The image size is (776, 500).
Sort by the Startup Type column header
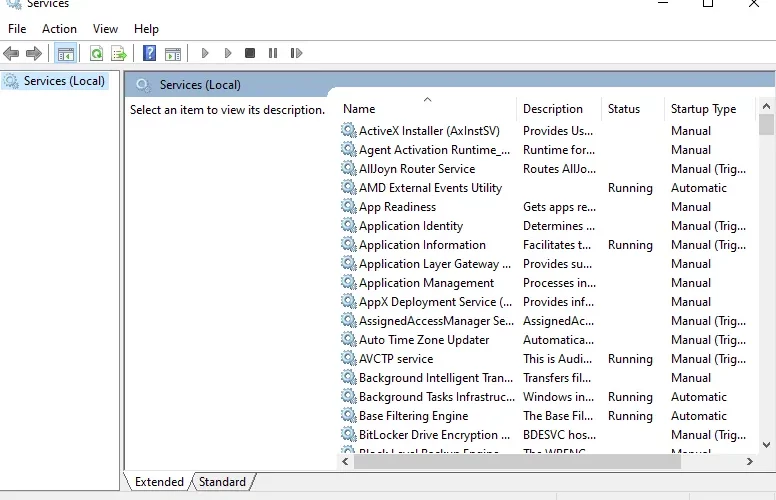703,109
